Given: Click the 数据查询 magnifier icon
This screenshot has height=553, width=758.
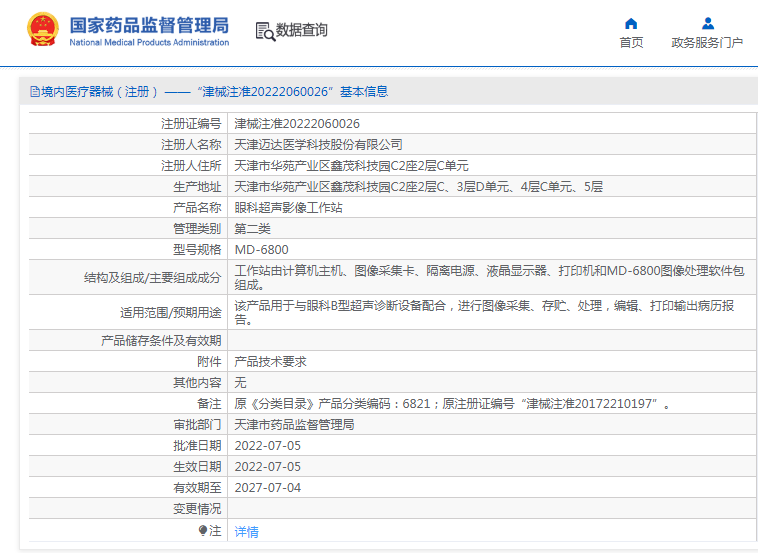Looking at the screenshot, I should point(265,31).
